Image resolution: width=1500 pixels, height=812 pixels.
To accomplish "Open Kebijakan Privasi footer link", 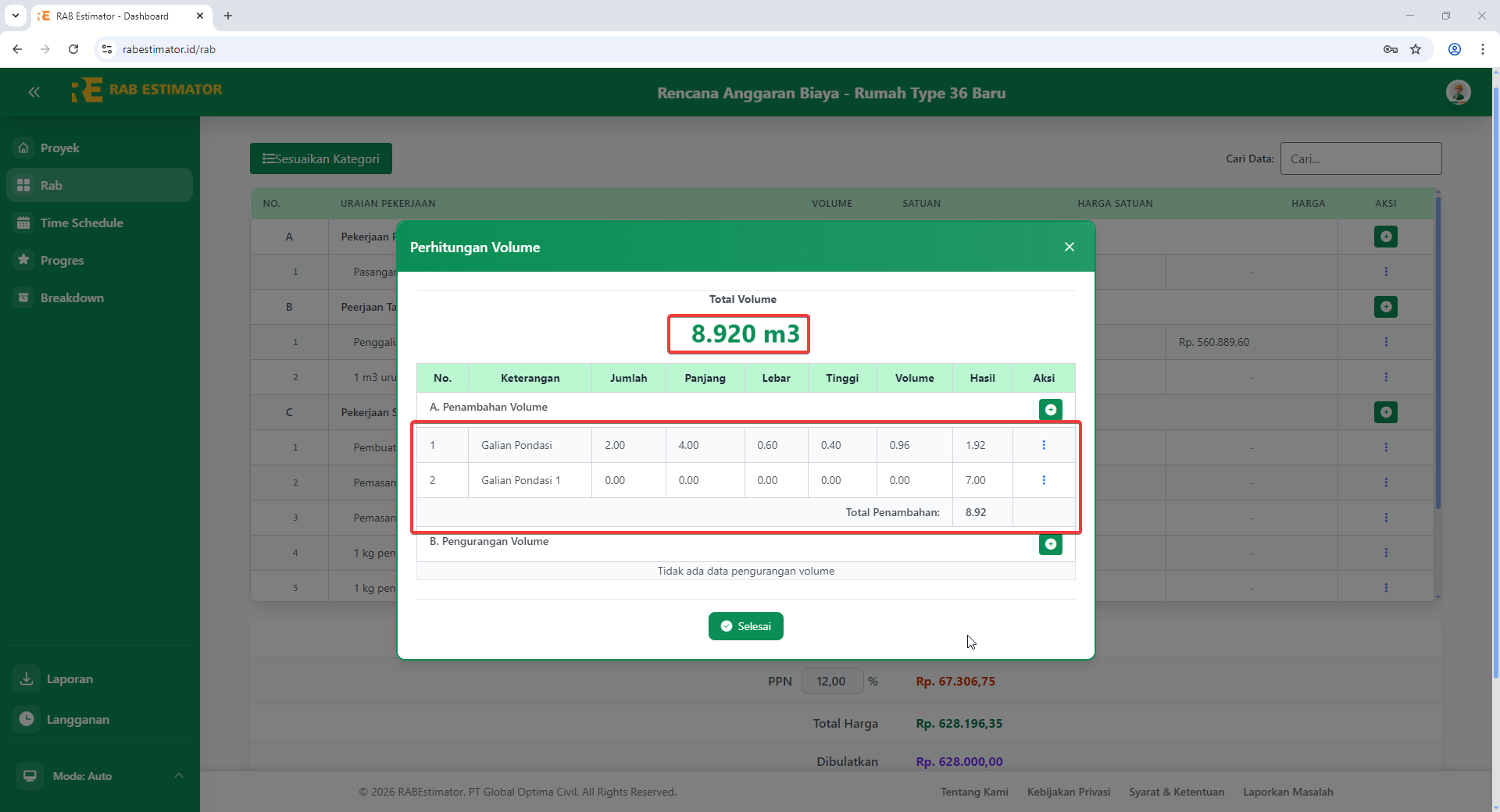I will pyautogui.click(x=1068, y=792).
